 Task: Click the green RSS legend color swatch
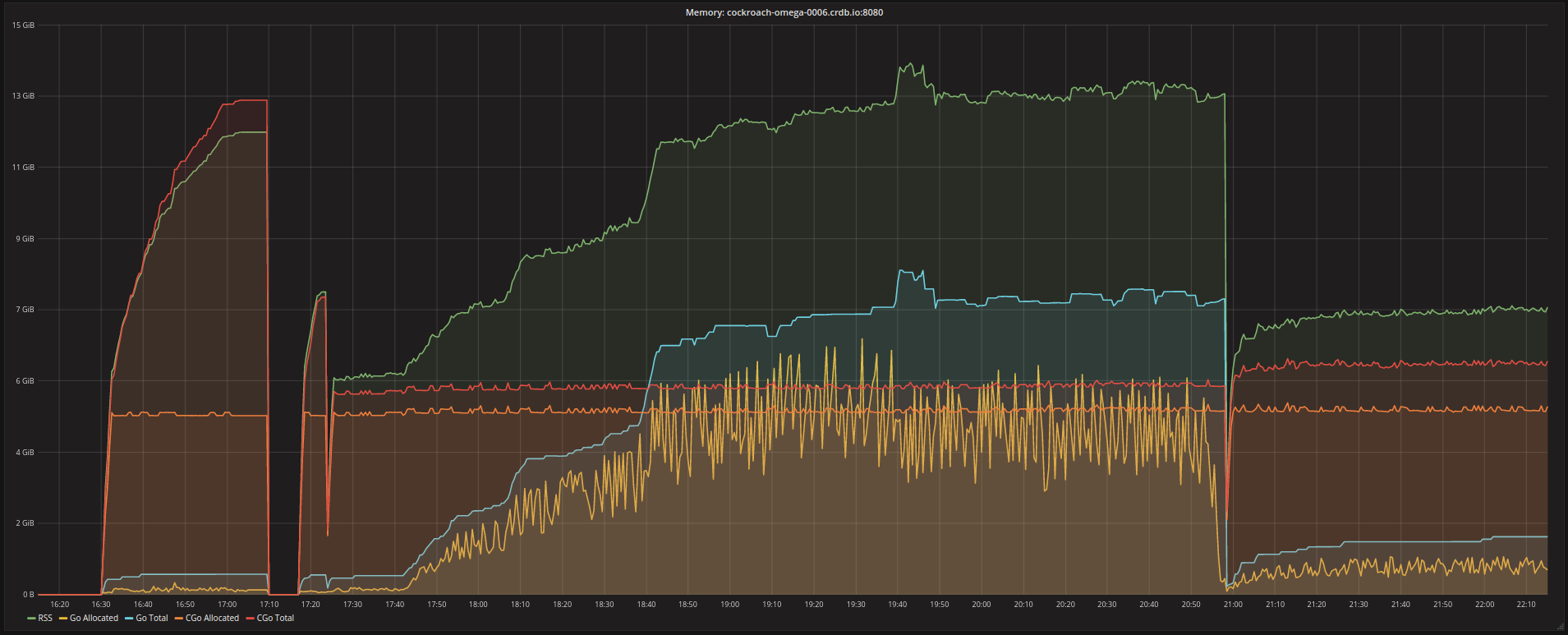point(31,619)
